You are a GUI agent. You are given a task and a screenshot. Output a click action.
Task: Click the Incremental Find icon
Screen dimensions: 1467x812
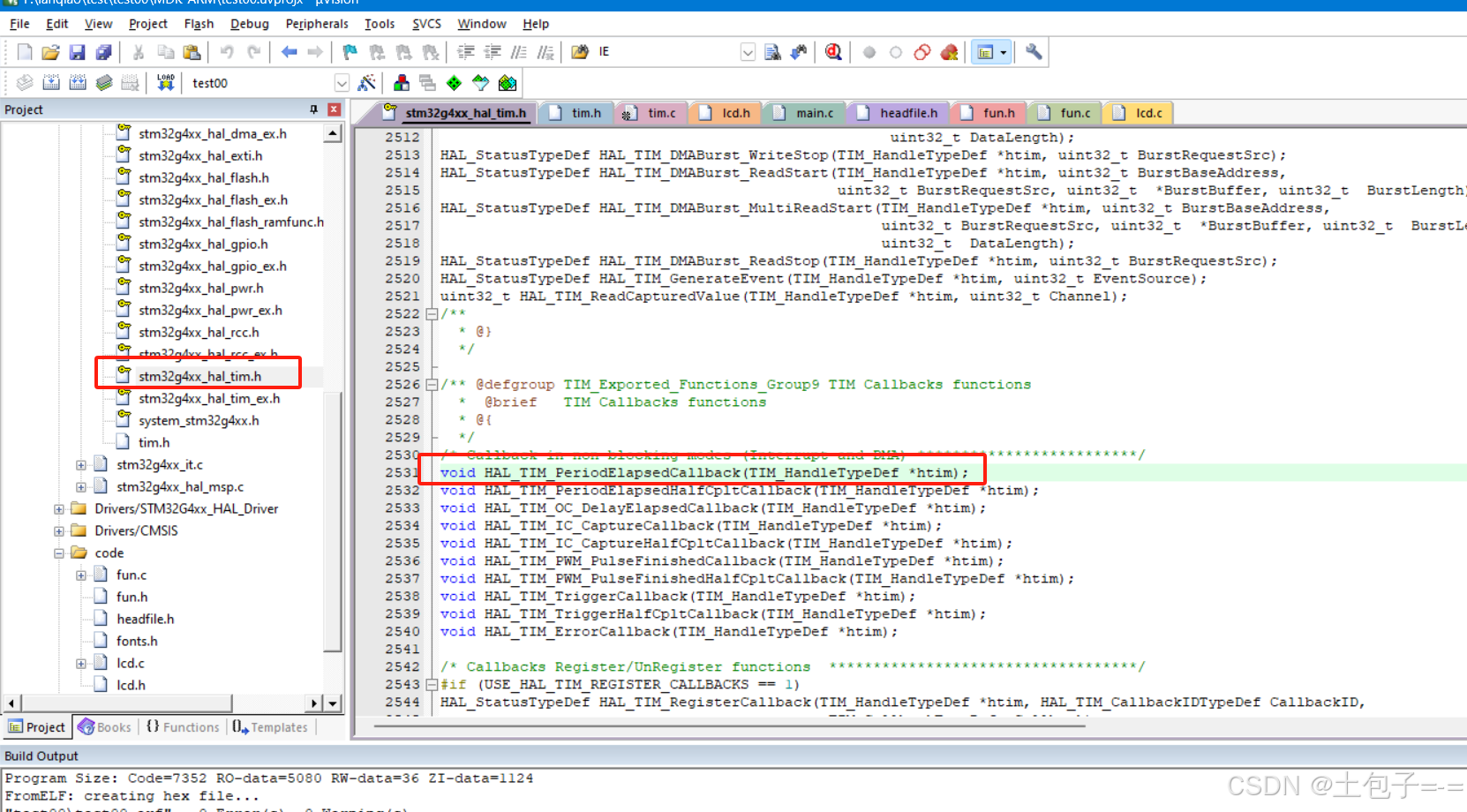pyautogui.click(x=799, y=52)
